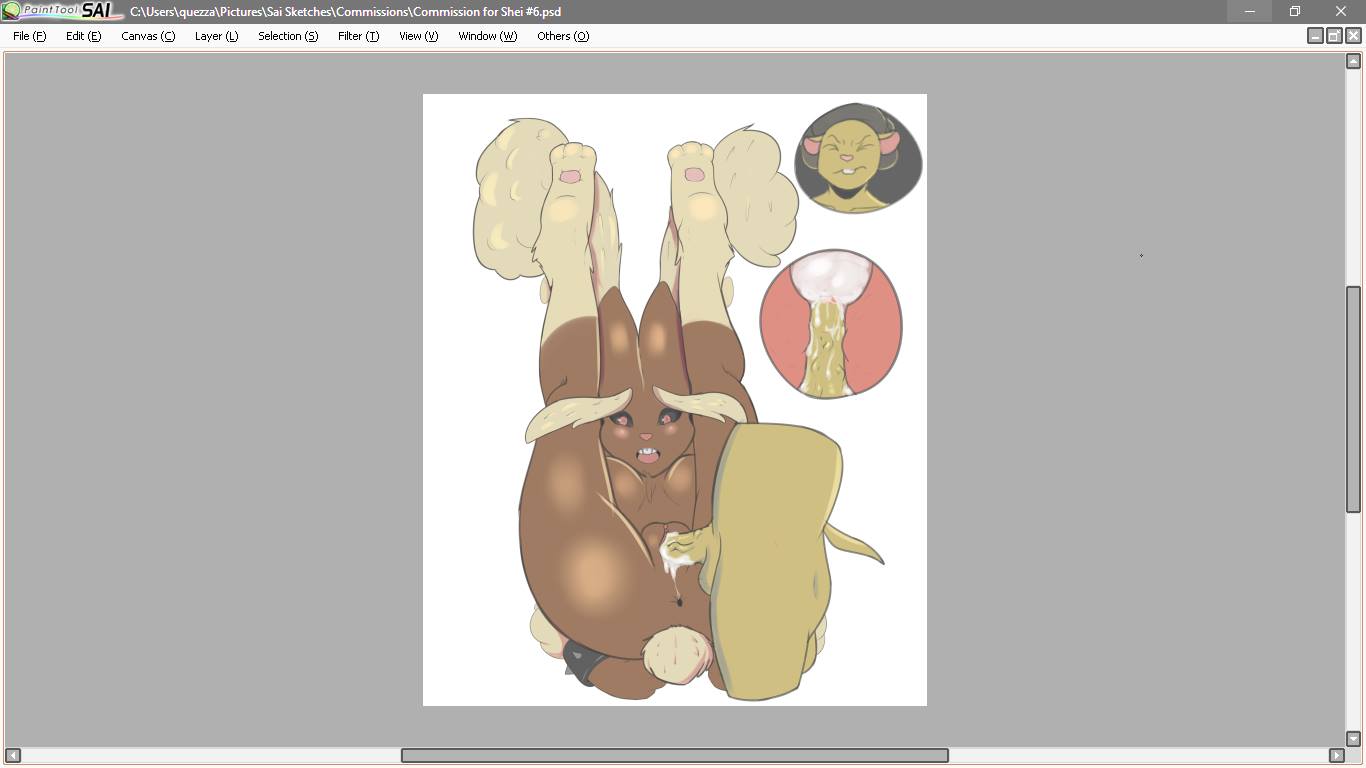The width and height of the screenshot is (1366, 768).
Task: Click the PaintTool SAI logo in title bar
Action: [60, 11]
